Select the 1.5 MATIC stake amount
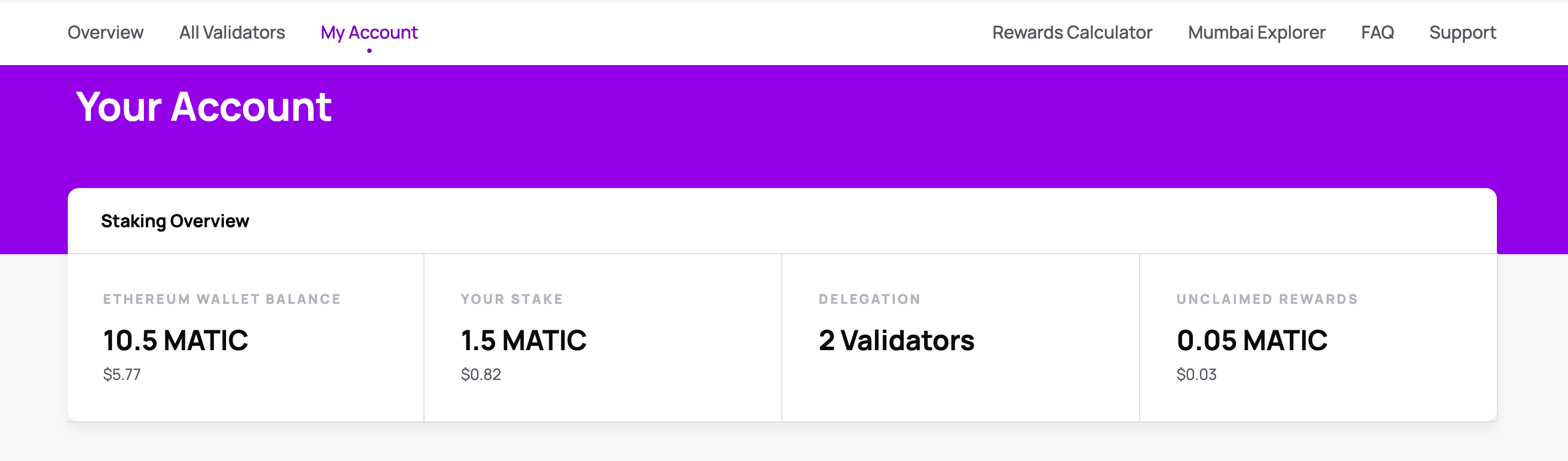 pyautogui.click(x=523, y=340)
